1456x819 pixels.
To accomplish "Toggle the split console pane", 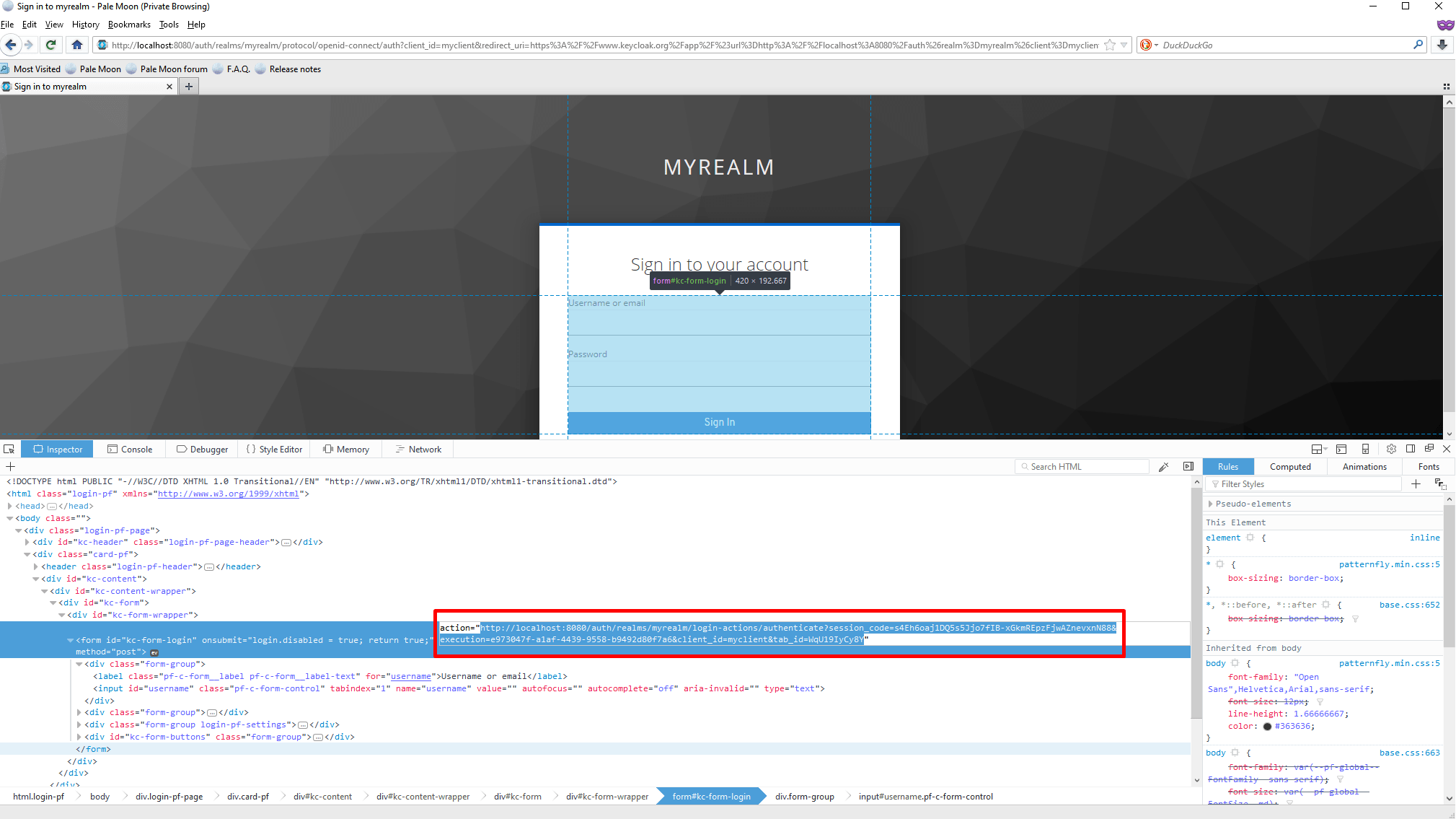I will [1342, 448].
